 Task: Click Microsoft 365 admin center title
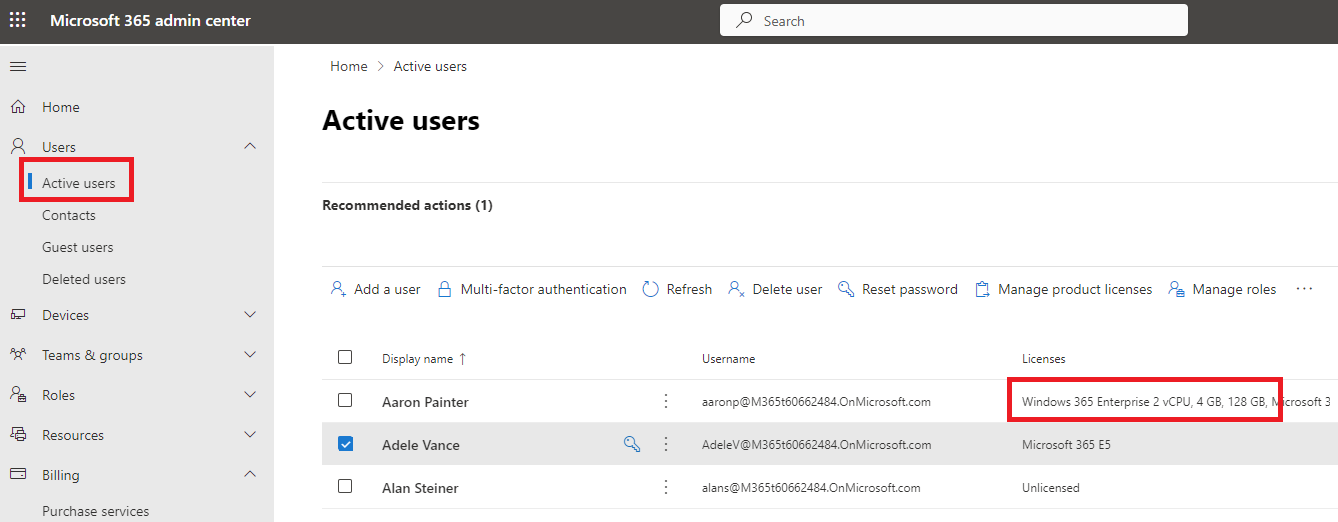[150, 20]
